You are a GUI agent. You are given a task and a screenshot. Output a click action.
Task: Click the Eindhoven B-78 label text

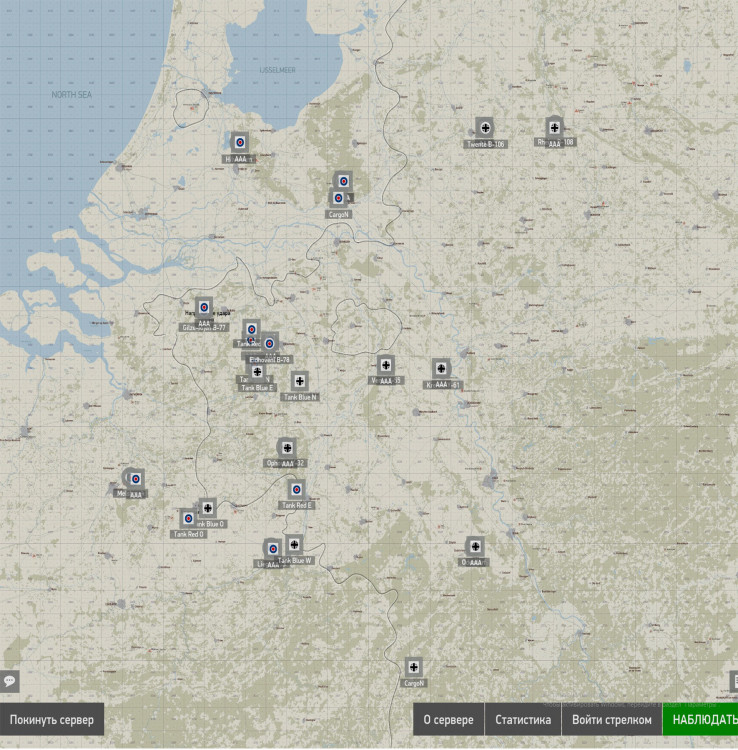[269, 360]
